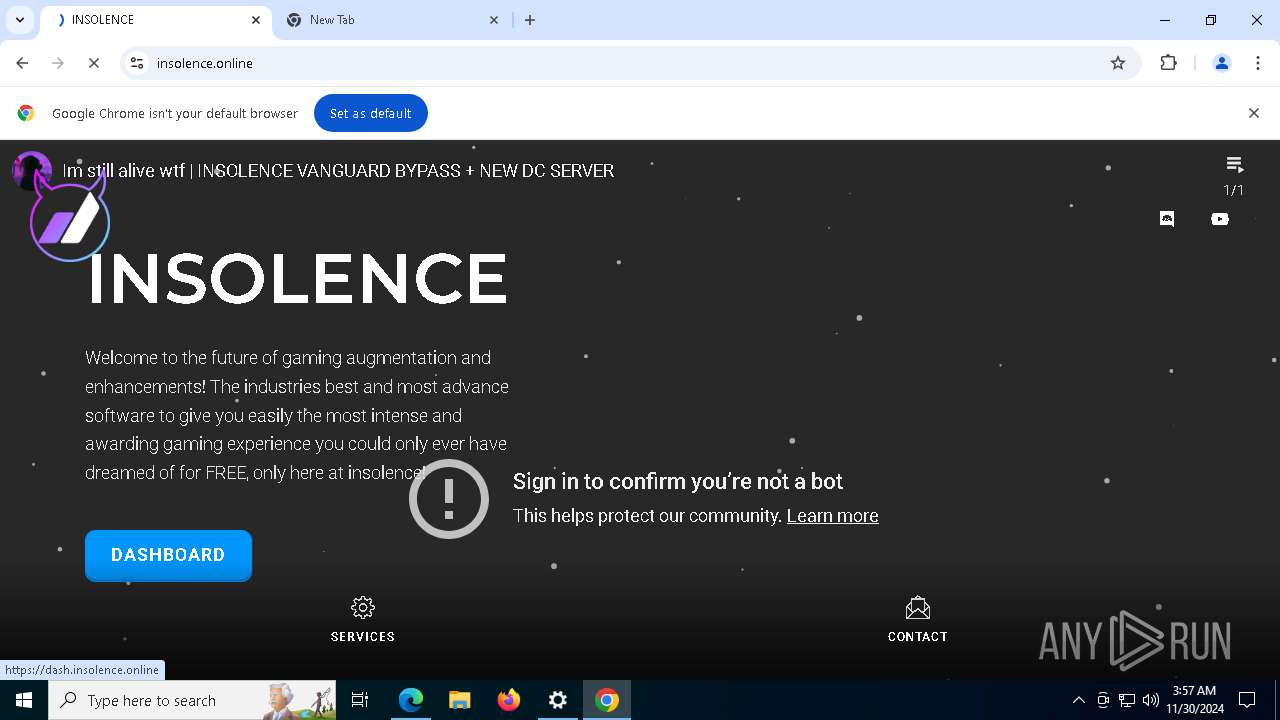Open the video title link
The width and height of the screenshot is (1280, 720).
coord(338,171)
